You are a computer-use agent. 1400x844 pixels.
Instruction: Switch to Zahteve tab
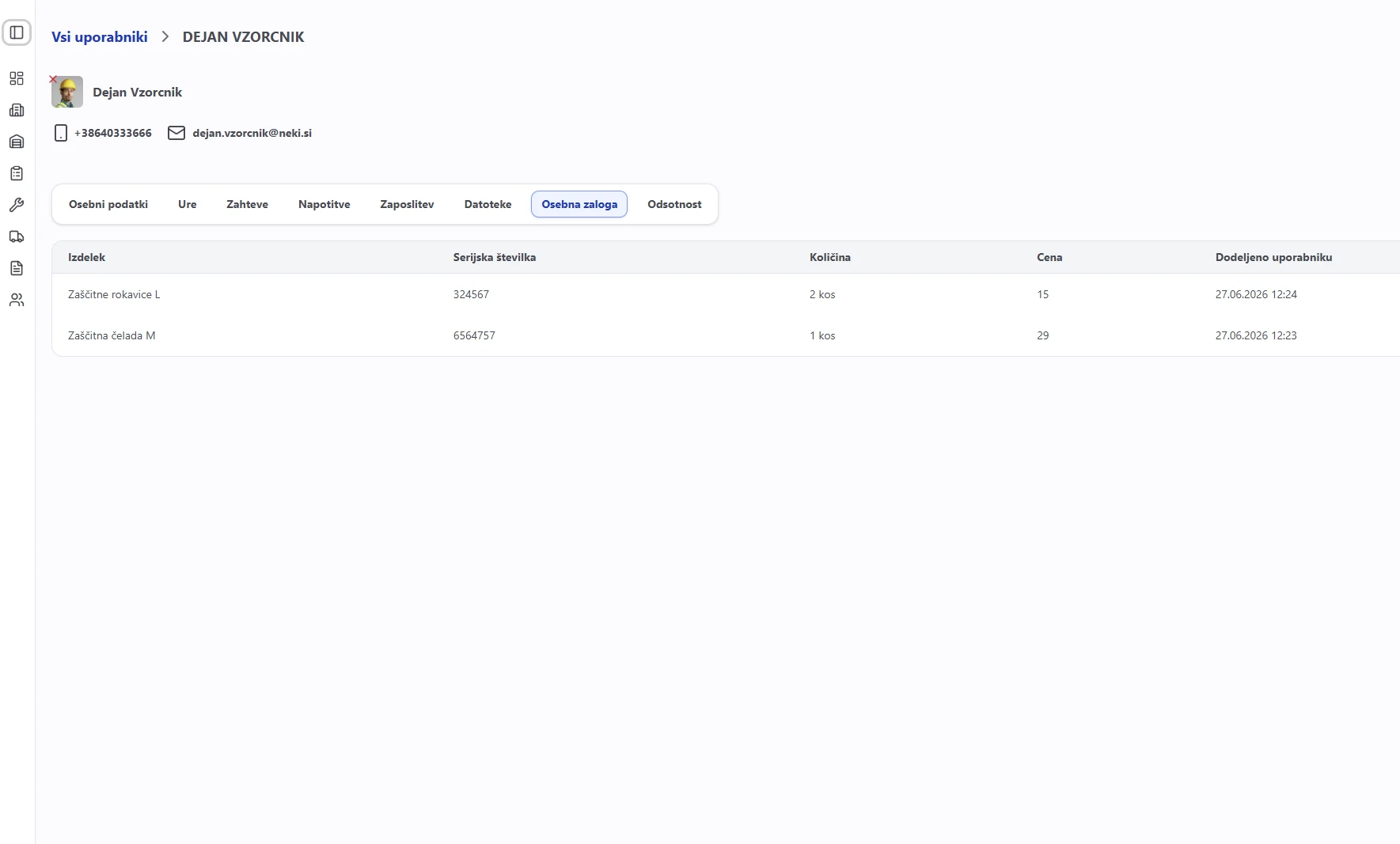[248, 204]
